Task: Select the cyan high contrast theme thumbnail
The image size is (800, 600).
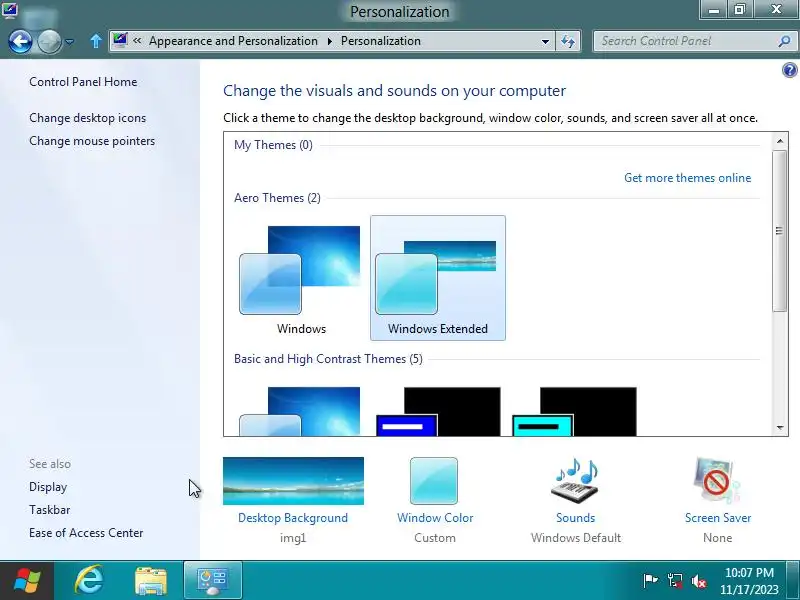Action: click(574, 411)
